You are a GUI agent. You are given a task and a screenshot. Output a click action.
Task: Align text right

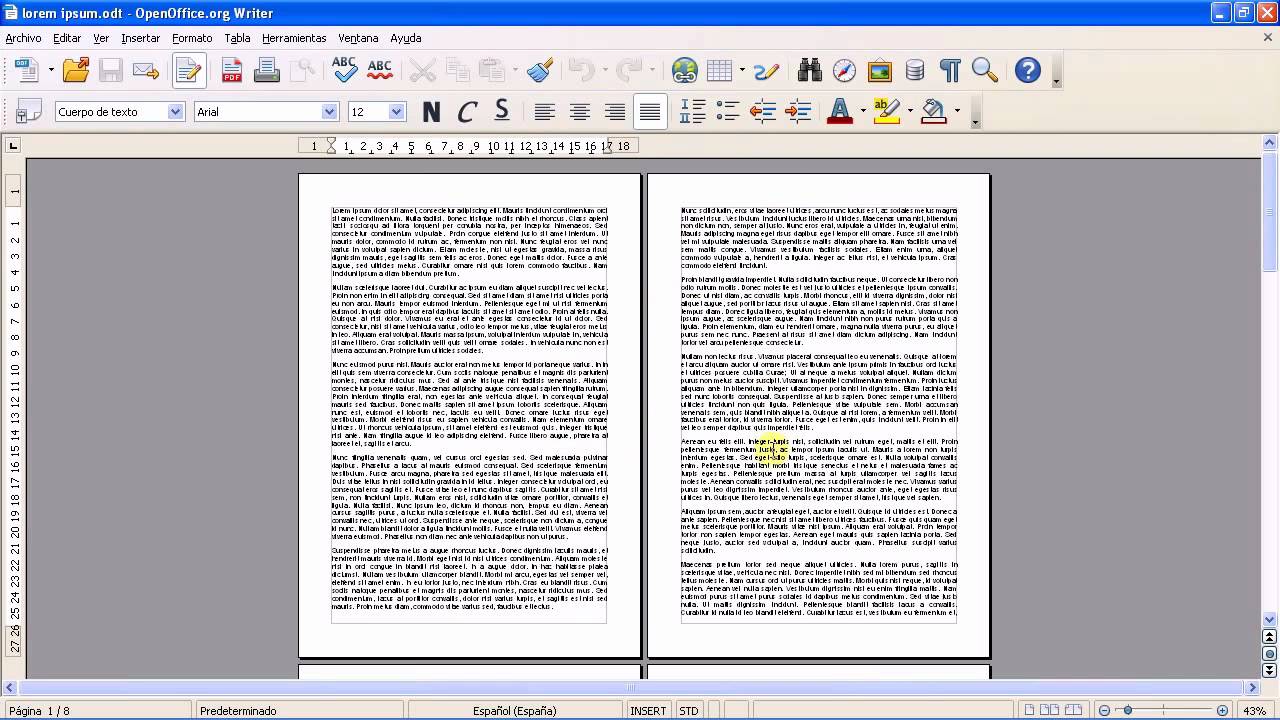click(615, 112)
